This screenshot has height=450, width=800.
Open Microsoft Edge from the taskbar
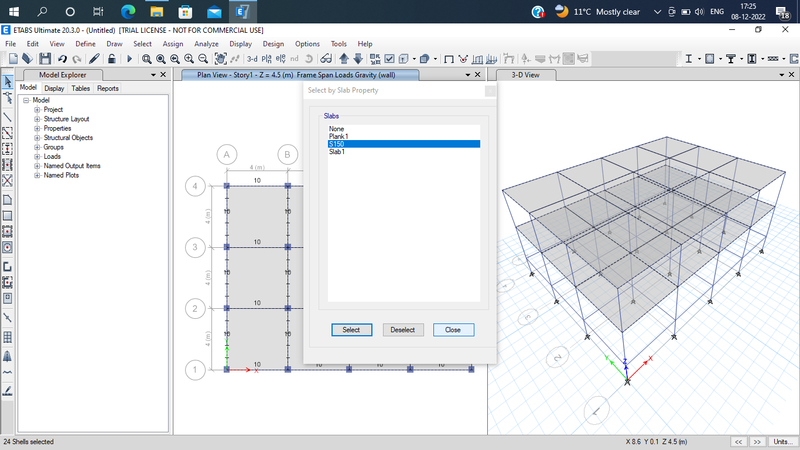[x=128, y=11]
